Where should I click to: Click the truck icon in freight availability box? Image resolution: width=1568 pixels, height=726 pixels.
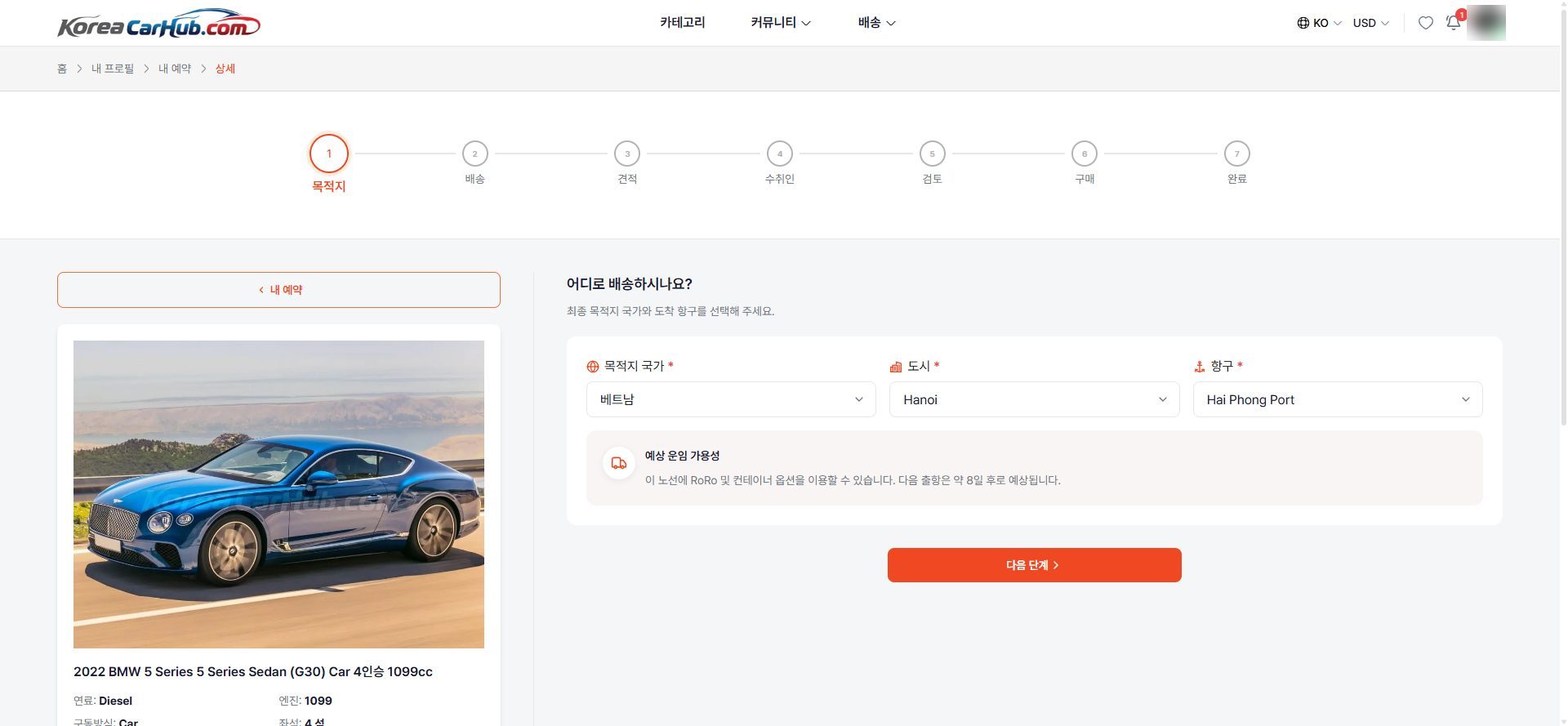(619, 463)
